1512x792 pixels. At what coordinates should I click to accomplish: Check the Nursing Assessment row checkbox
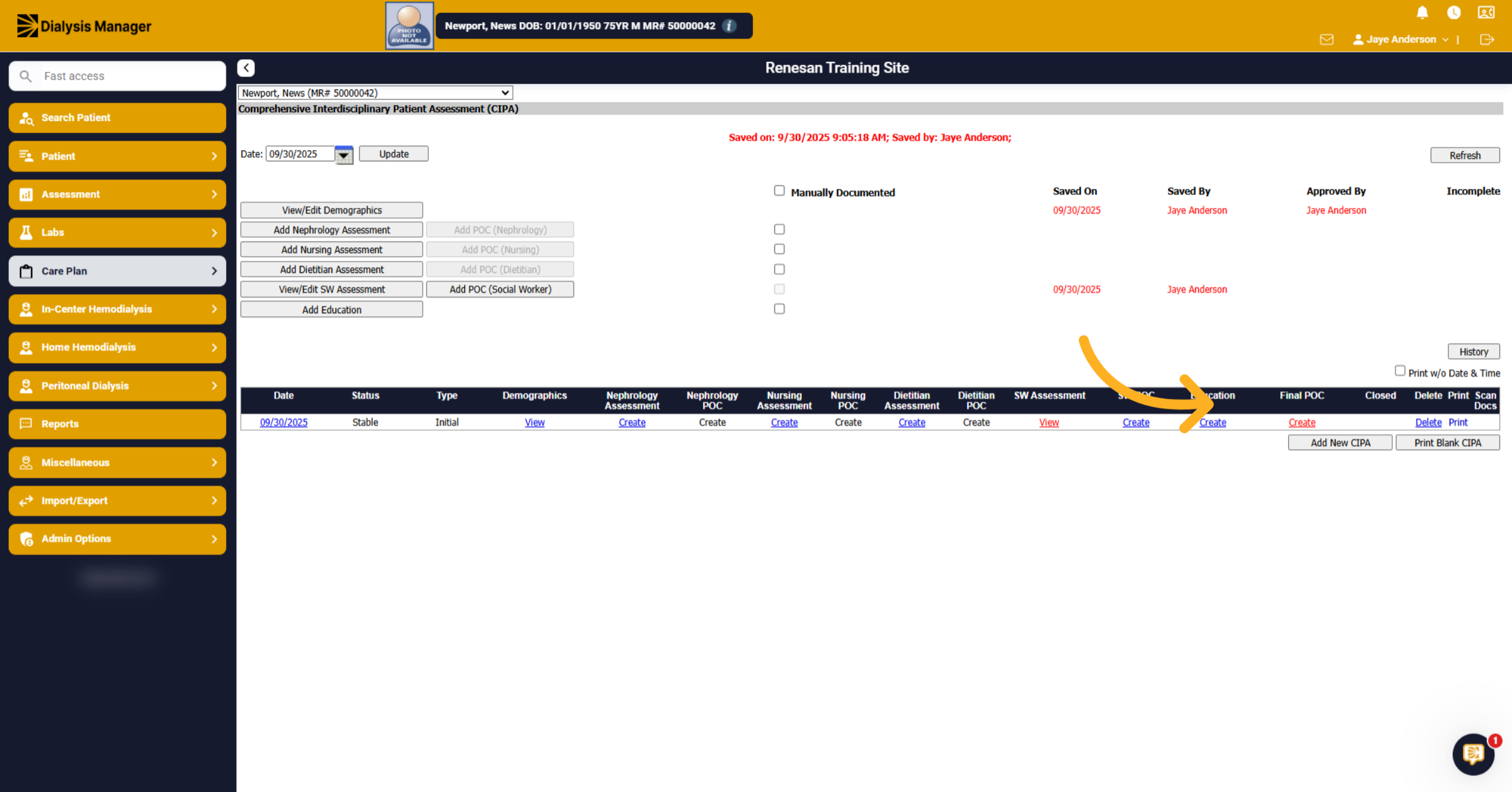(x=779, y=249)
